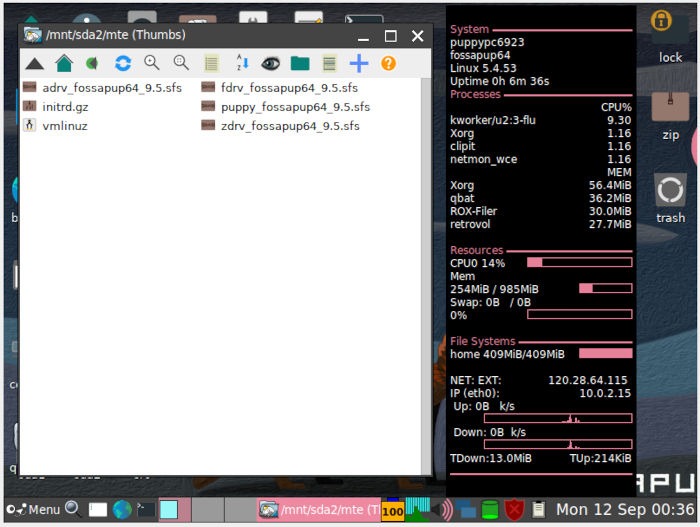The height and width of the screenshot is (527, 700).
Task: Click the zip desktop icon
Action: (670, 117)
